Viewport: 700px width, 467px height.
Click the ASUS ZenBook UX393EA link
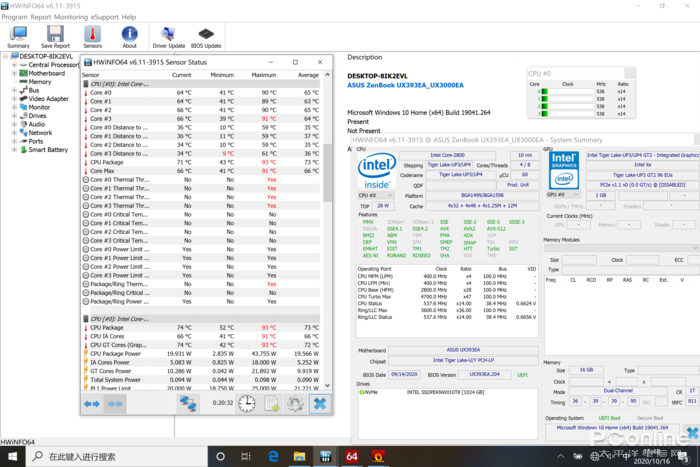tap(406, 86)
